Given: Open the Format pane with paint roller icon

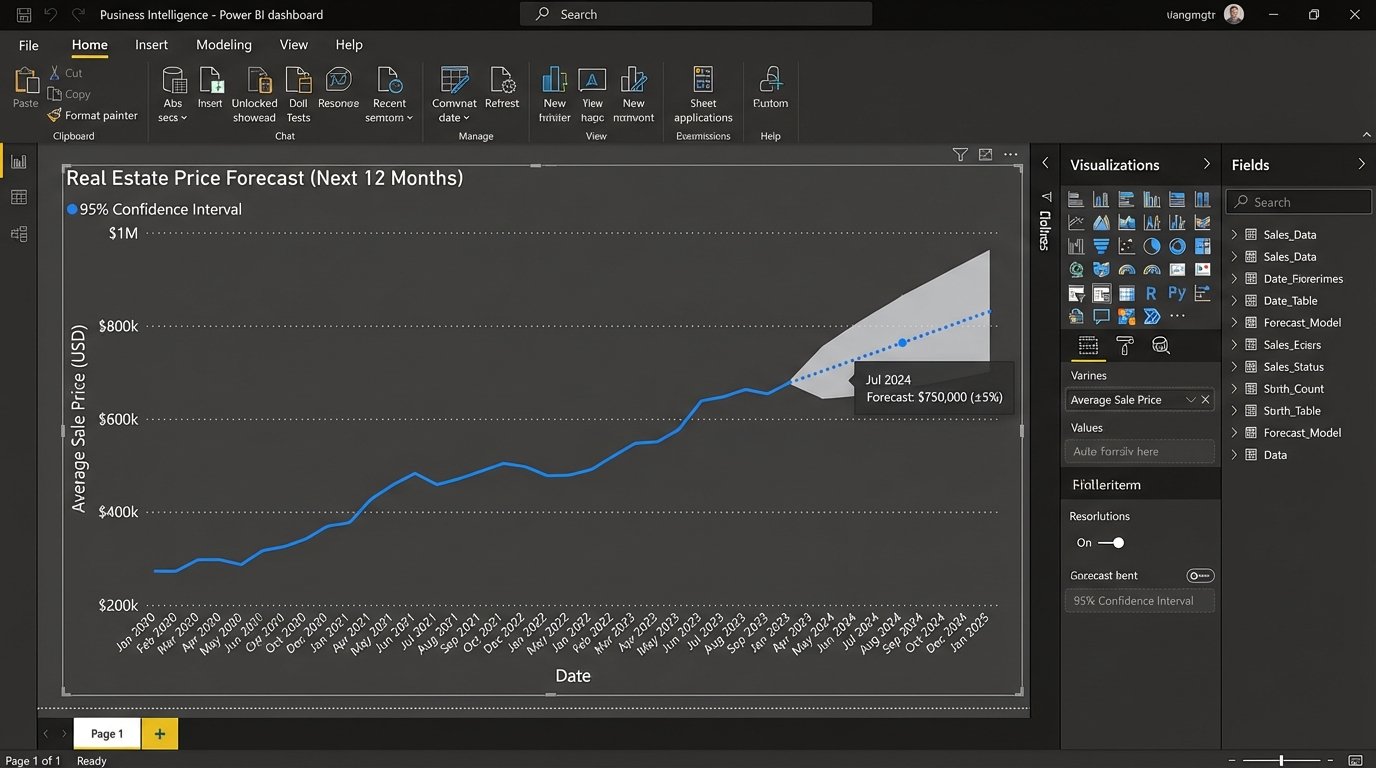Looking at the screenshot, I should click(1123, 344).
